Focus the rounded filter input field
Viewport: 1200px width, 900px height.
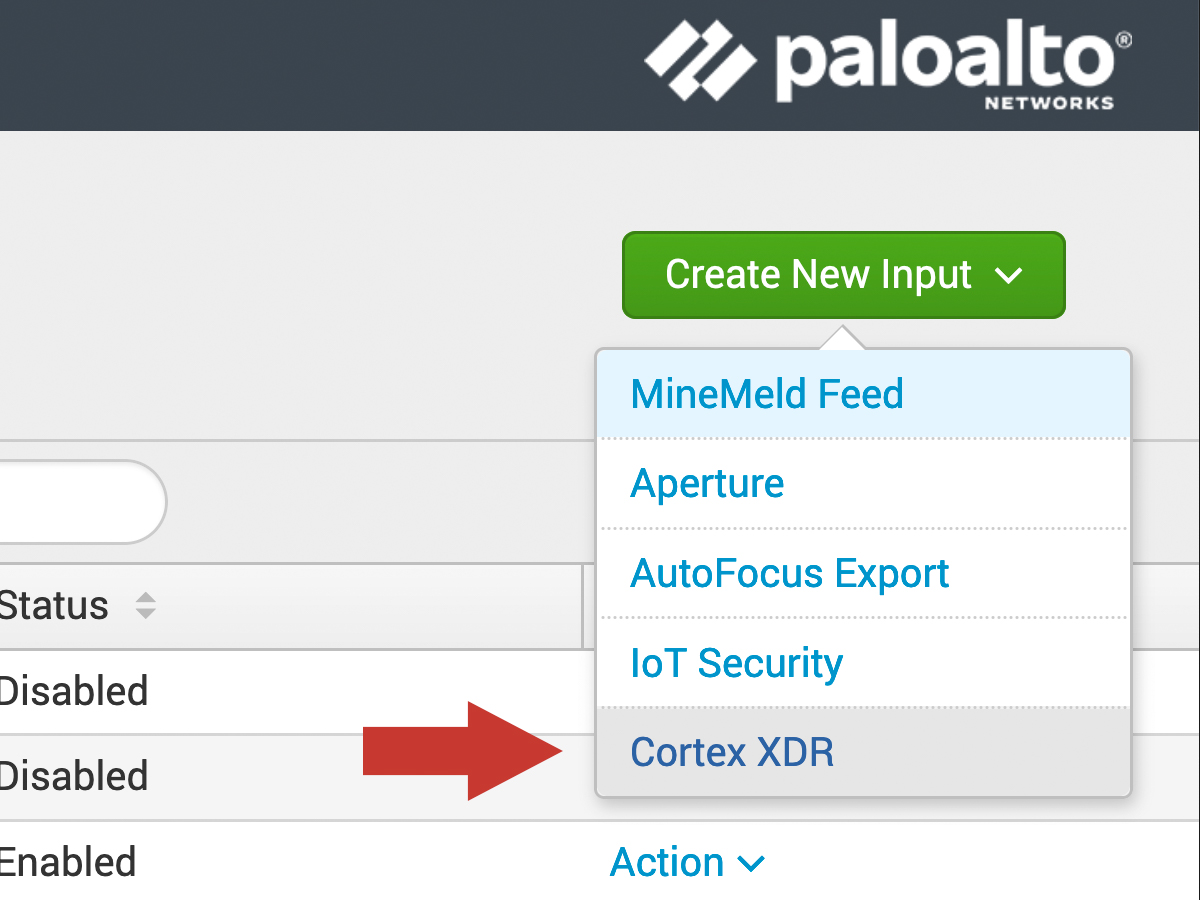(x=80, y=502)
